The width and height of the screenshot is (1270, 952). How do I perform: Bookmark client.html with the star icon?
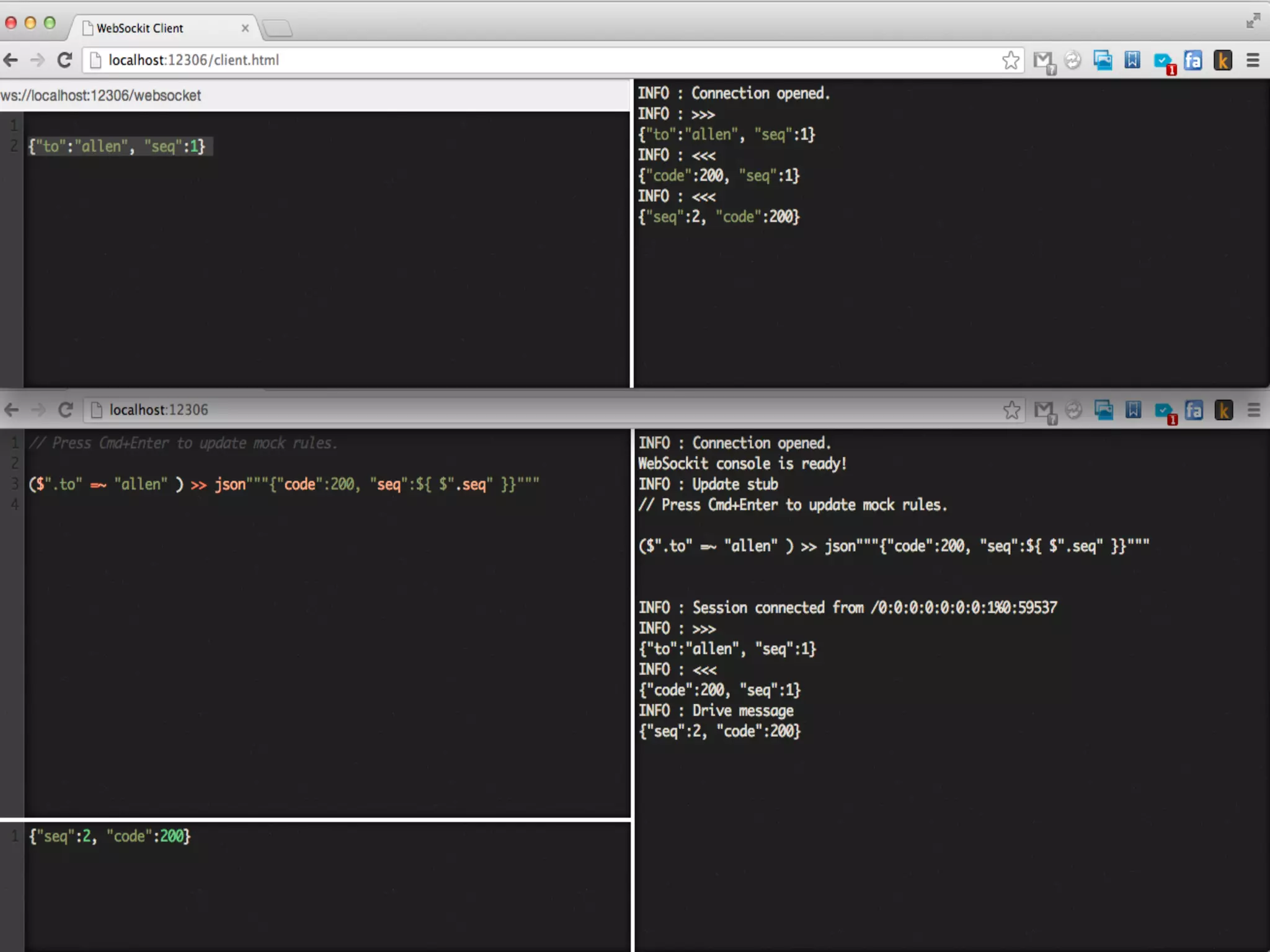[x=1010, y=60]
